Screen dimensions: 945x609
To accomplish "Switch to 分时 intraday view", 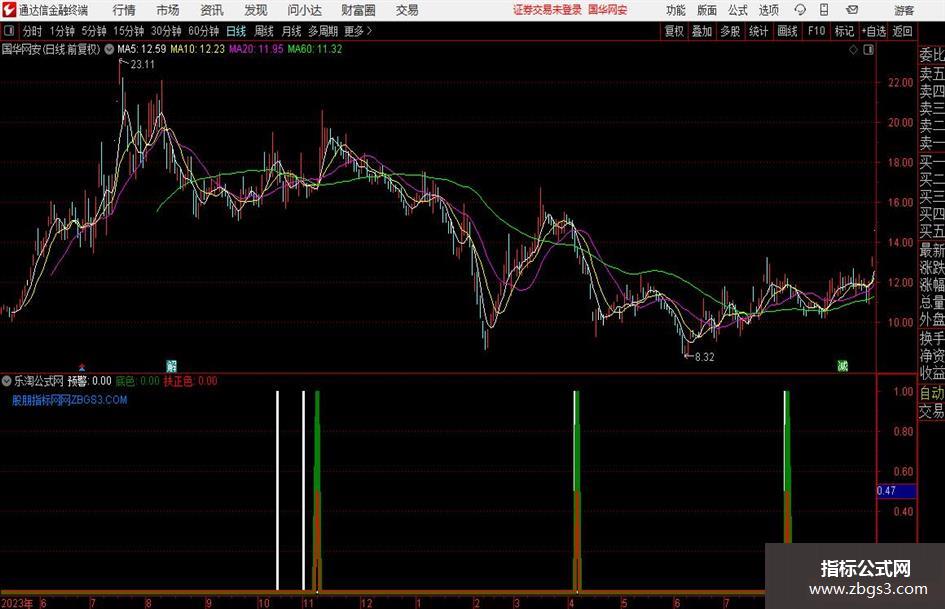I will [x=33, y=31].
